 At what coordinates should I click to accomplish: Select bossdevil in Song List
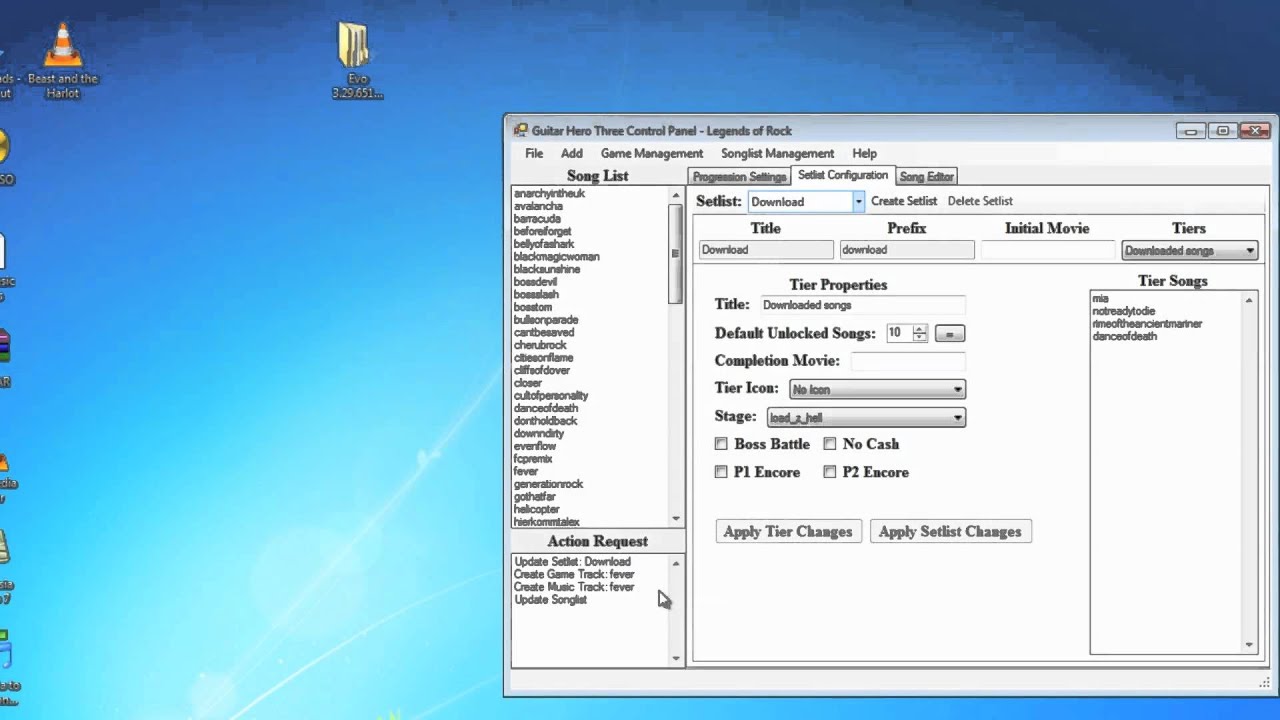click(535, 282)
